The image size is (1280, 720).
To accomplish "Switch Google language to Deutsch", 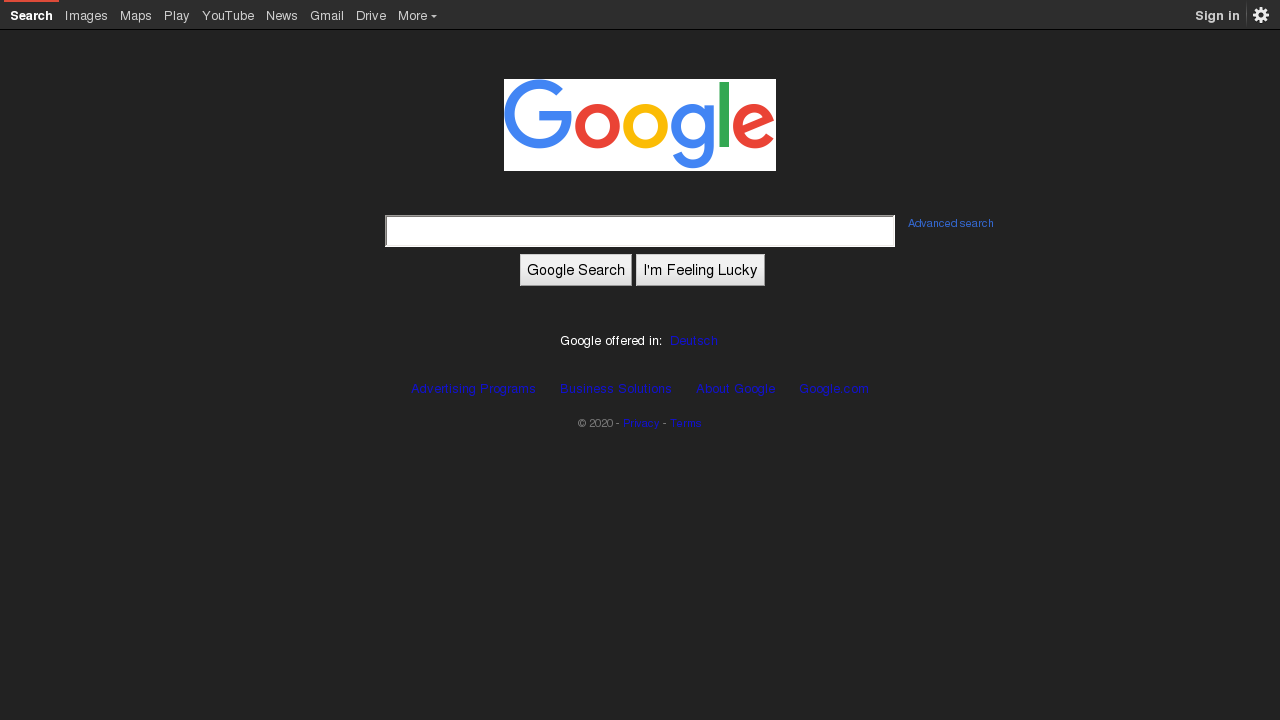I will click(x=694, y=341).
